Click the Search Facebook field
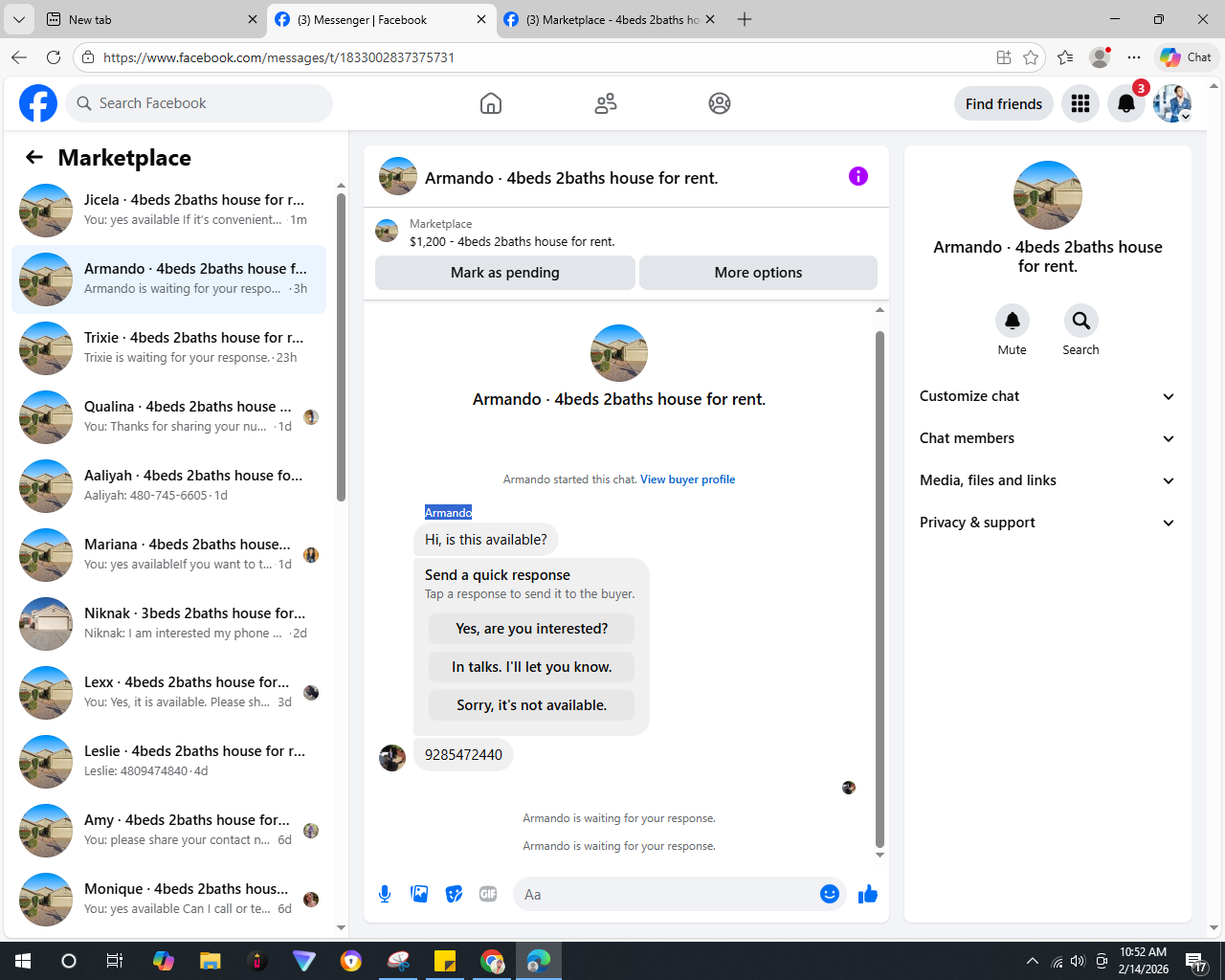This screenshot has height=980, width=1225. [199, 103]
